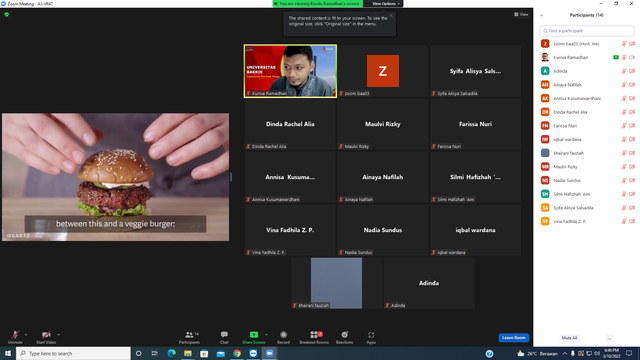Viewport: 640px width, 360px height.
Task: Open audio options arrow beside Unmute
Action: 26,335
